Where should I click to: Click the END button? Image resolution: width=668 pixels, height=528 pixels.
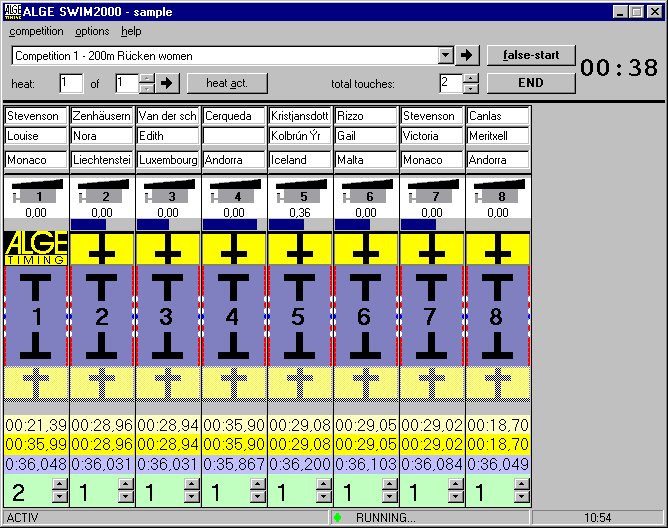(x=531, y=83)
